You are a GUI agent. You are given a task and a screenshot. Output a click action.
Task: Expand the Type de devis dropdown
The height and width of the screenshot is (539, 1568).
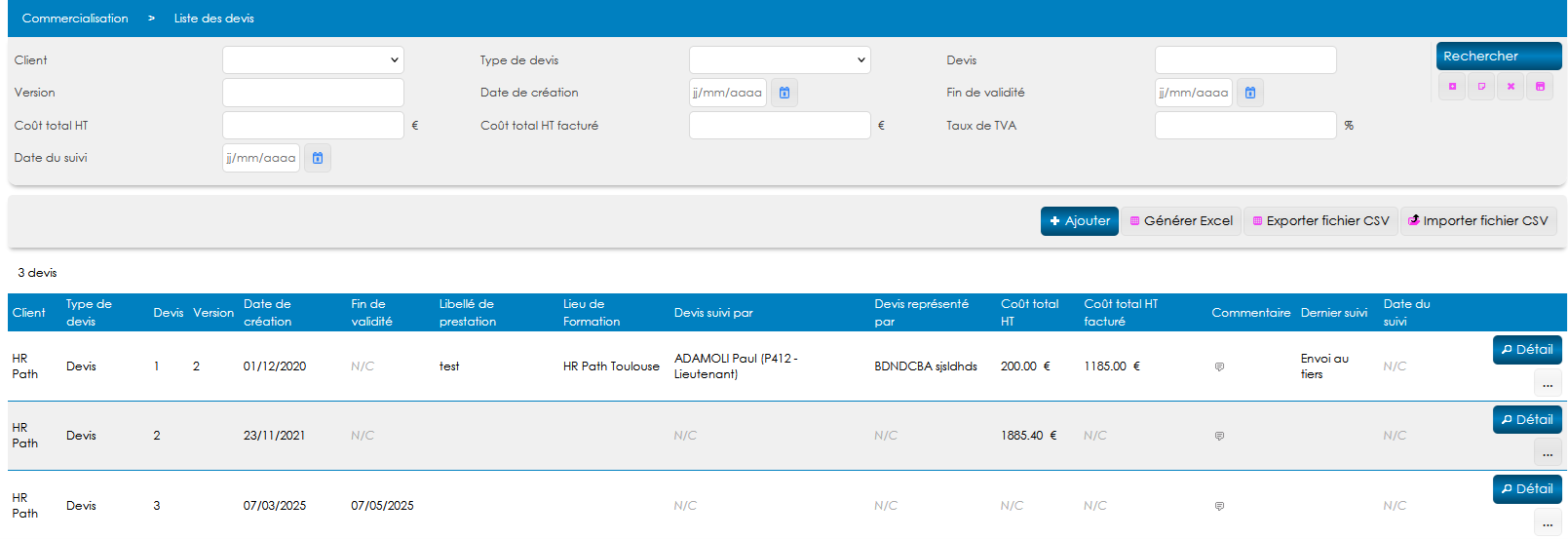(780, 60)
